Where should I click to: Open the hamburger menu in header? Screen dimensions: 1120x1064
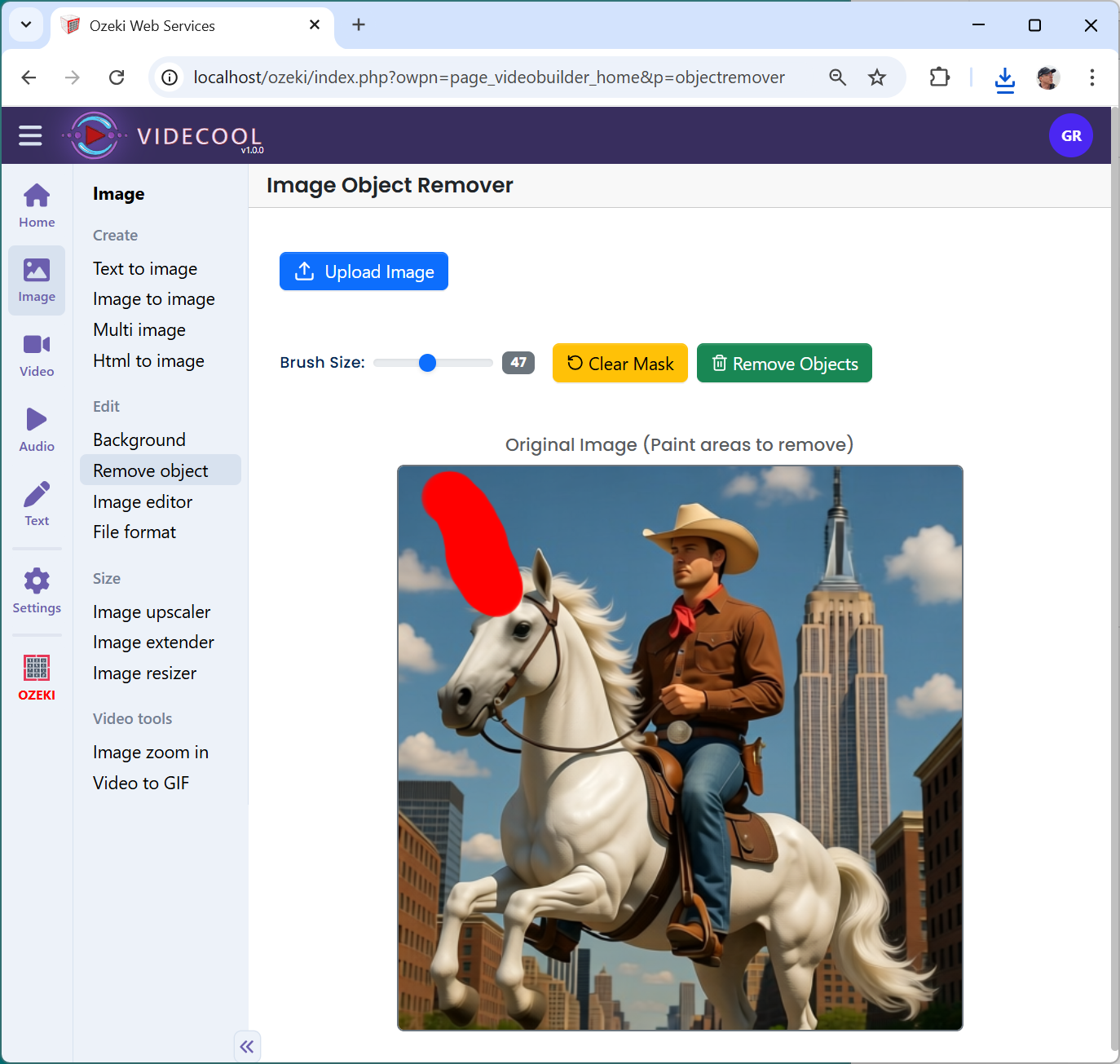(30, 135)
